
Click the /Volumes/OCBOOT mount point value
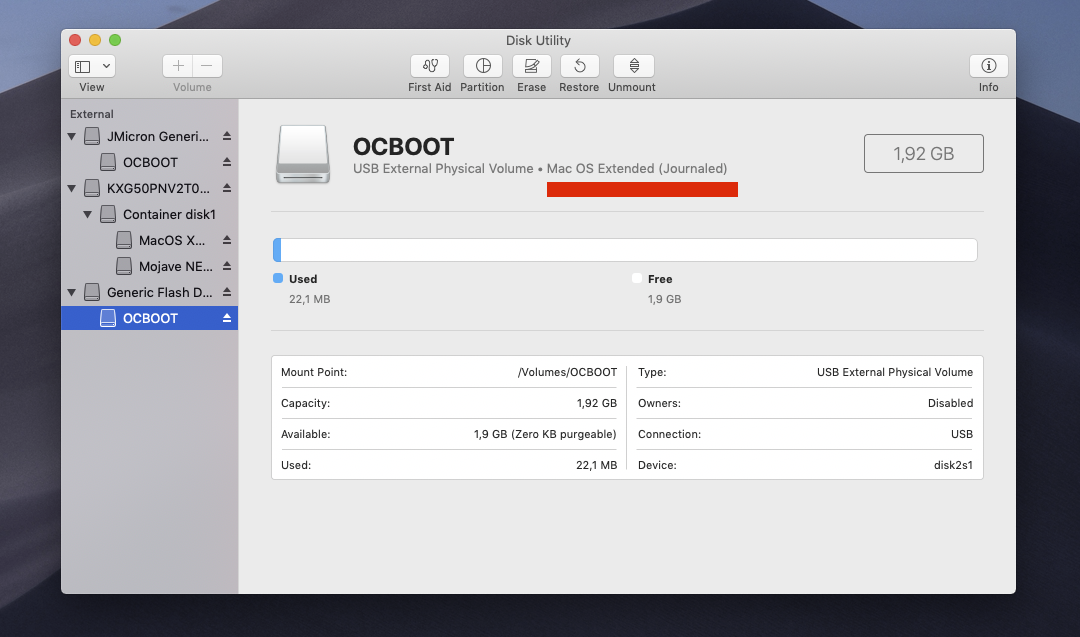pos(568,372)
